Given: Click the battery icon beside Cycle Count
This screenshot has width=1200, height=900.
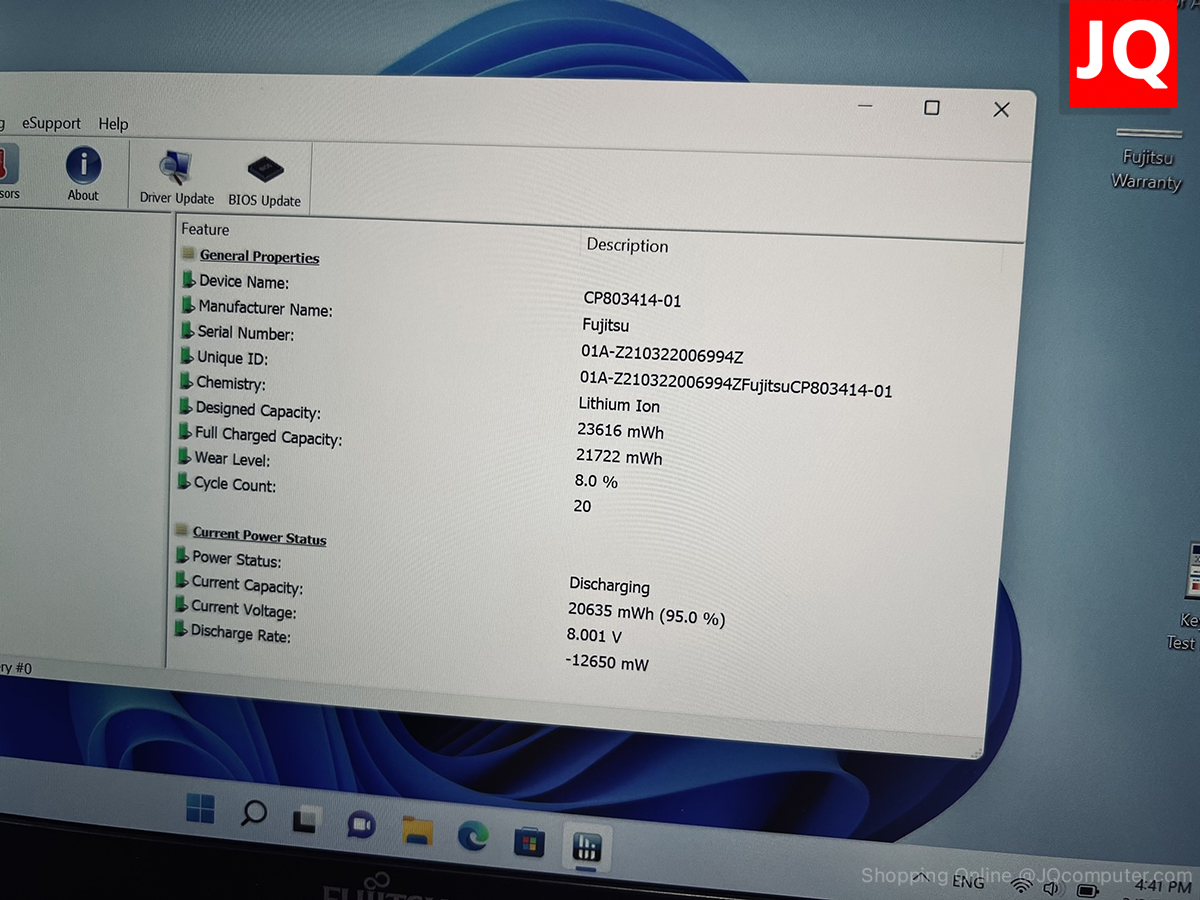Looking at the screenshot, I should click(x=183, y=481).
